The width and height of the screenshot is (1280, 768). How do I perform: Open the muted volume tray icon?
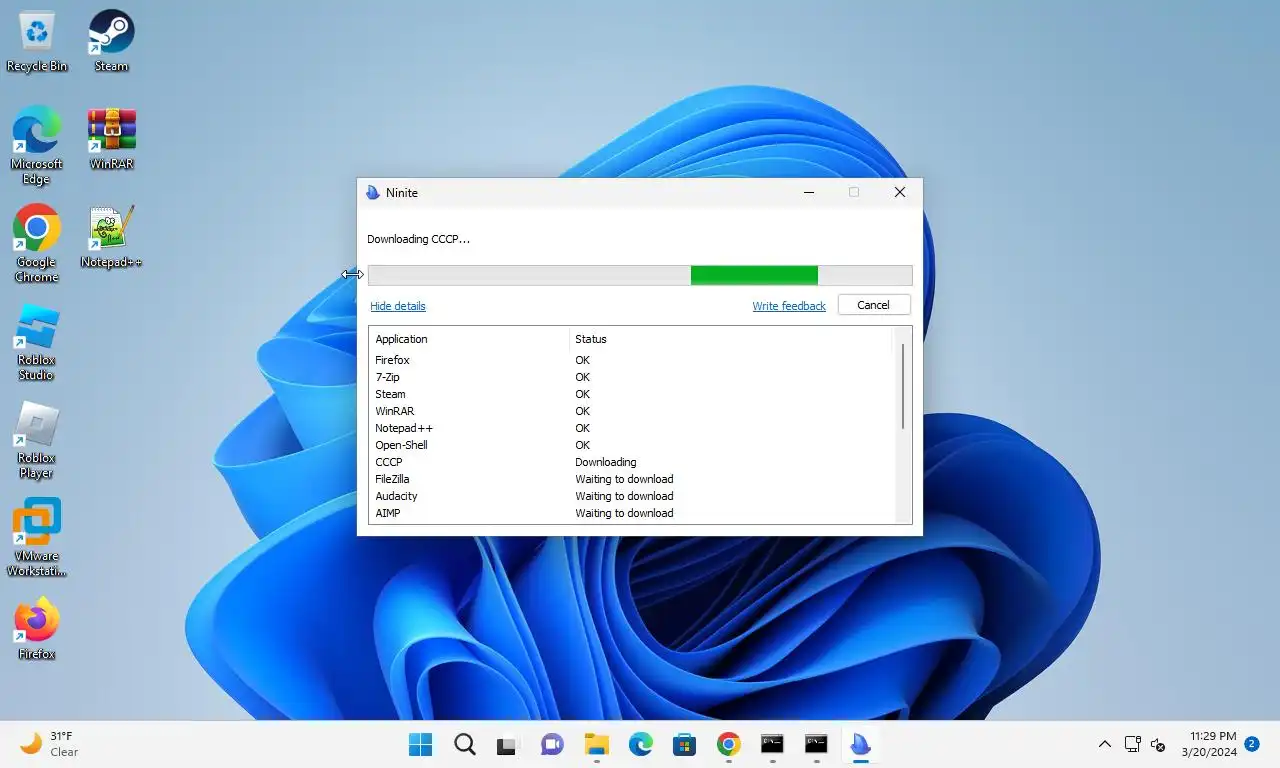[1158, 744]
